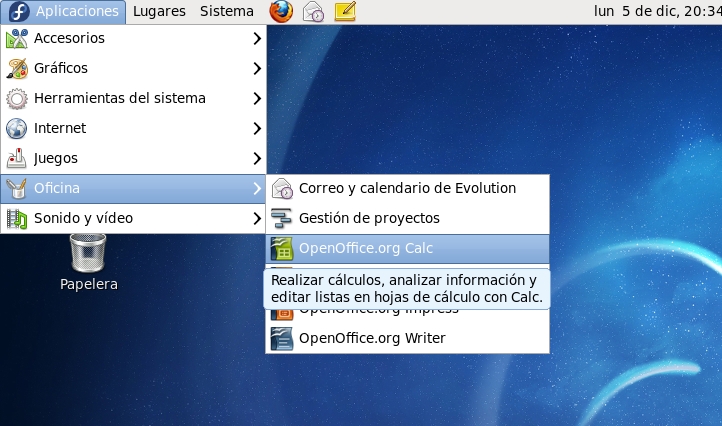722x426 pixels.
Task: Click the Oficina submenu arrow
Action: click(x=257, y=188)
